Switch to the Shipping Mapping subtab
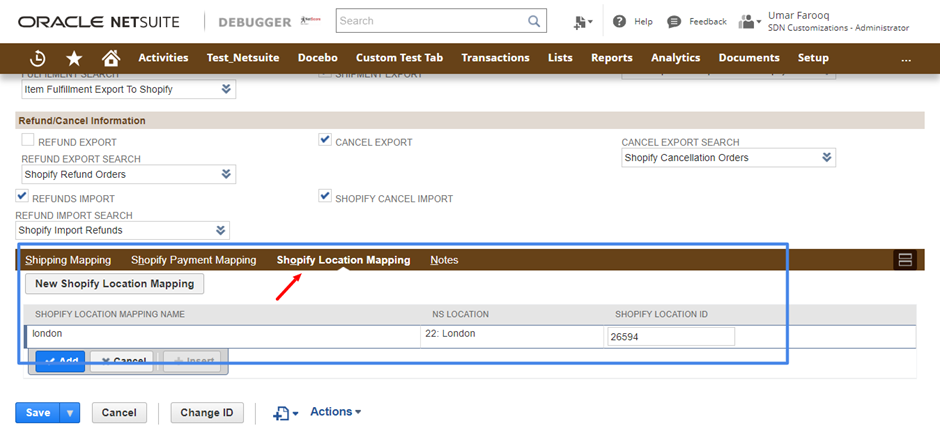Screen dimensions: 940x442 [x=68, y=260]
